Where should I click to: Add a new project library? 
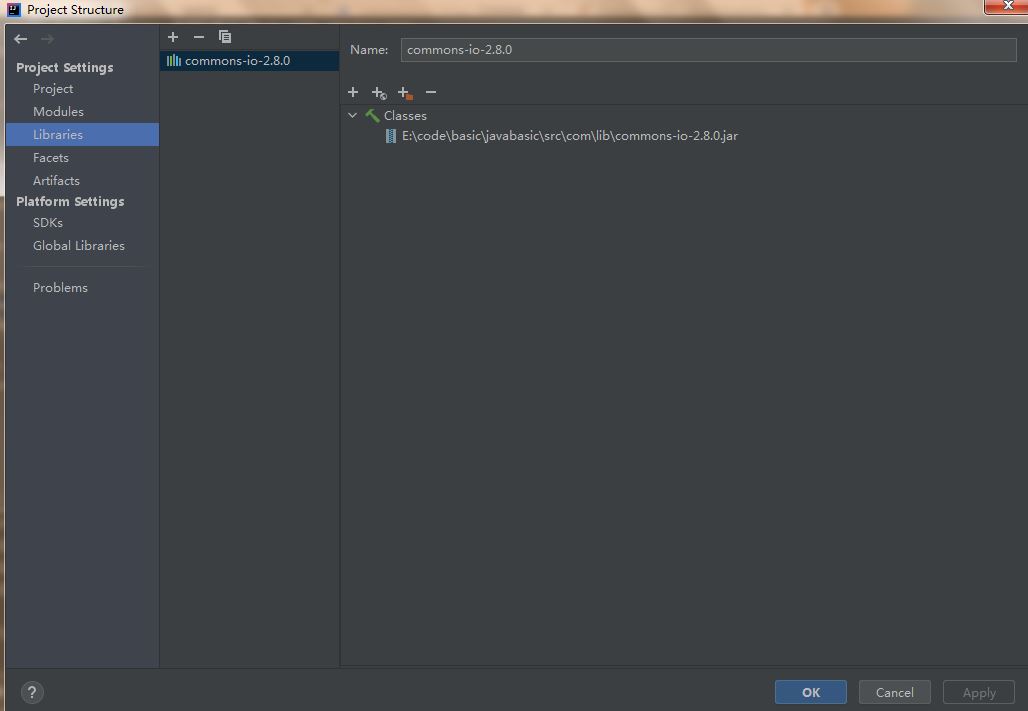pos(173,37)
